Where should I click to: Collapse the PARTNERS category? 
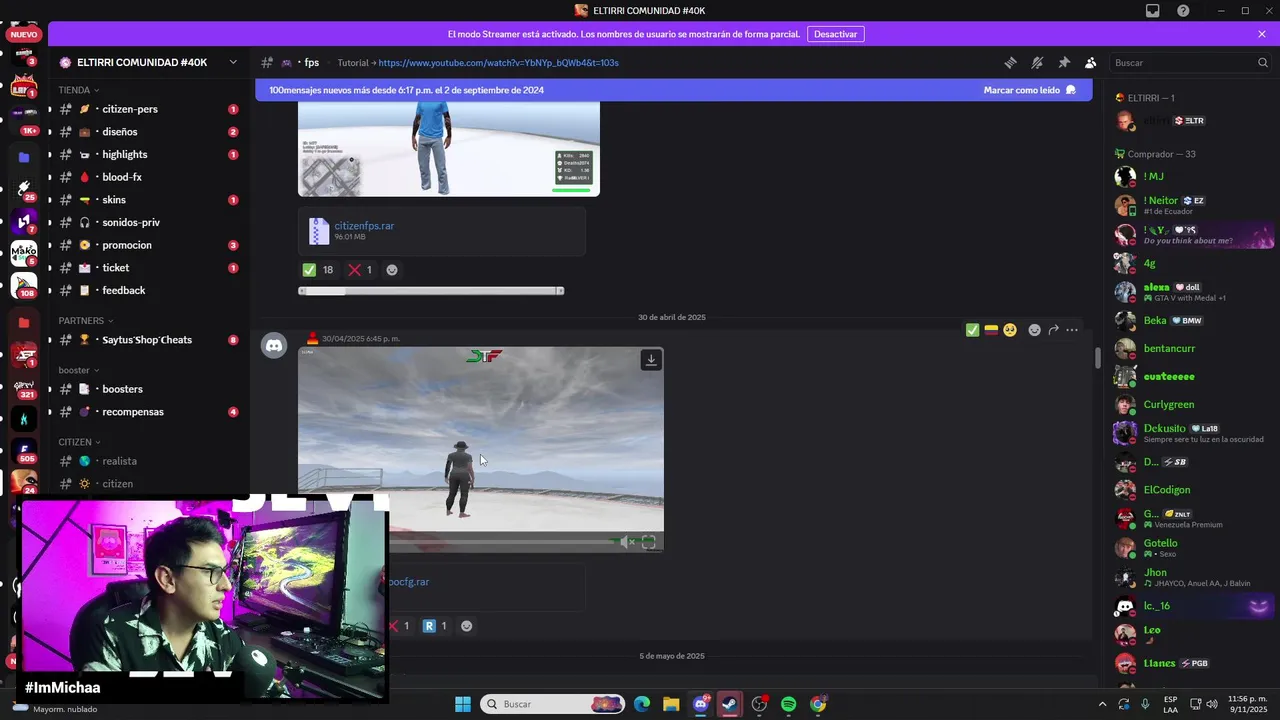pyautogui.click(x=86, y=321)
